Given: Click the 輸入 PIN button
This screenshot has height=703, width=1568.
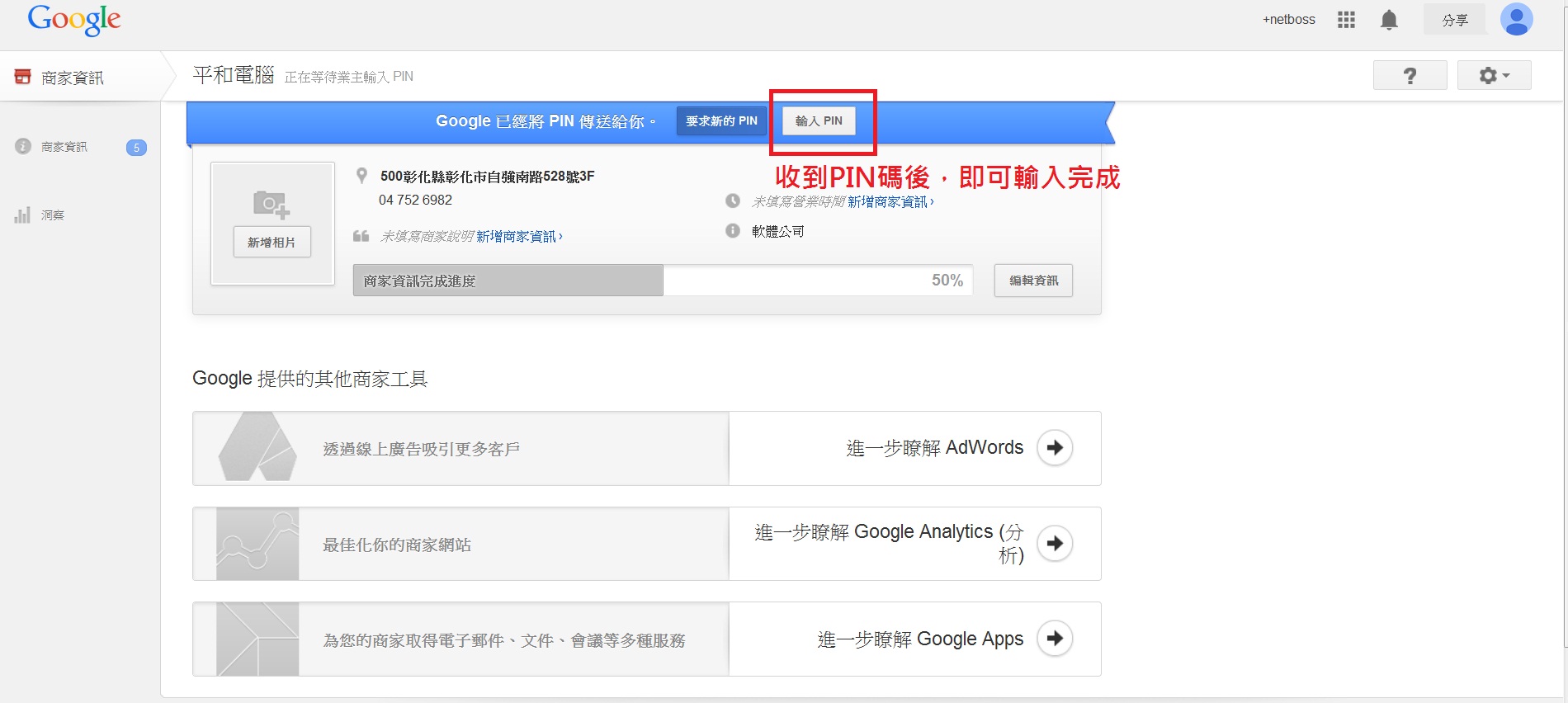Looking at the screenshot, I should 819,120.
